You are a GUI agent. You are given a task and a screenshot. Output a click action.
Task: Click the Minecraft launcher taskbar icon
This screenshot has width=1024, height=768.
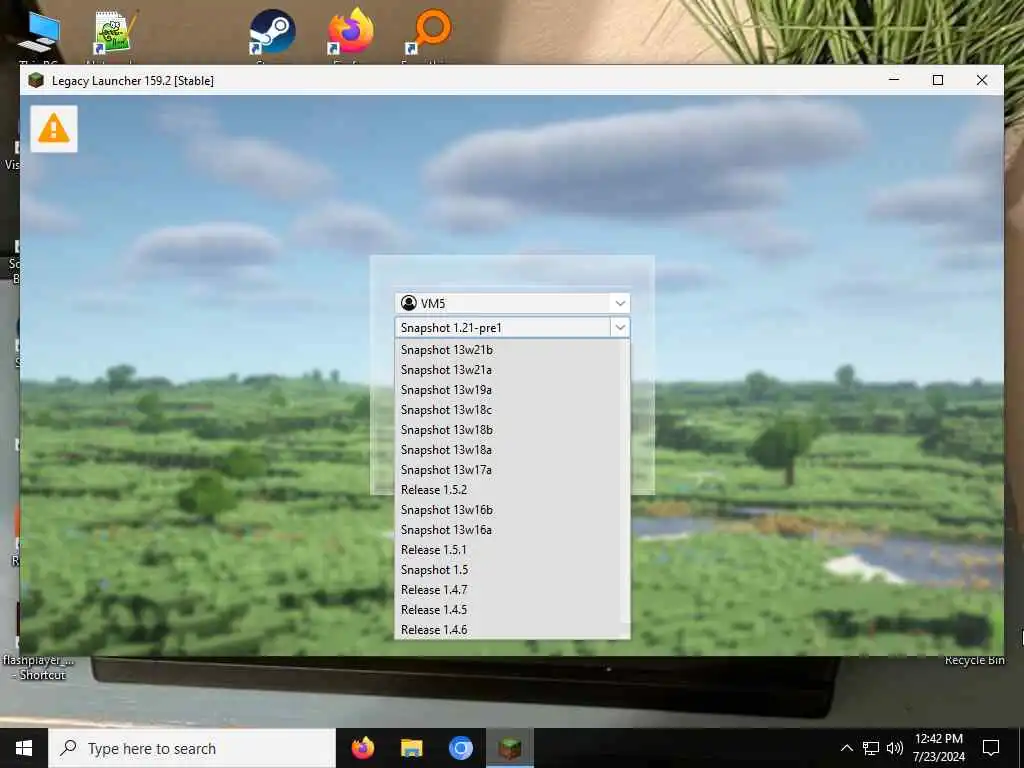click(x=510, y=748)
